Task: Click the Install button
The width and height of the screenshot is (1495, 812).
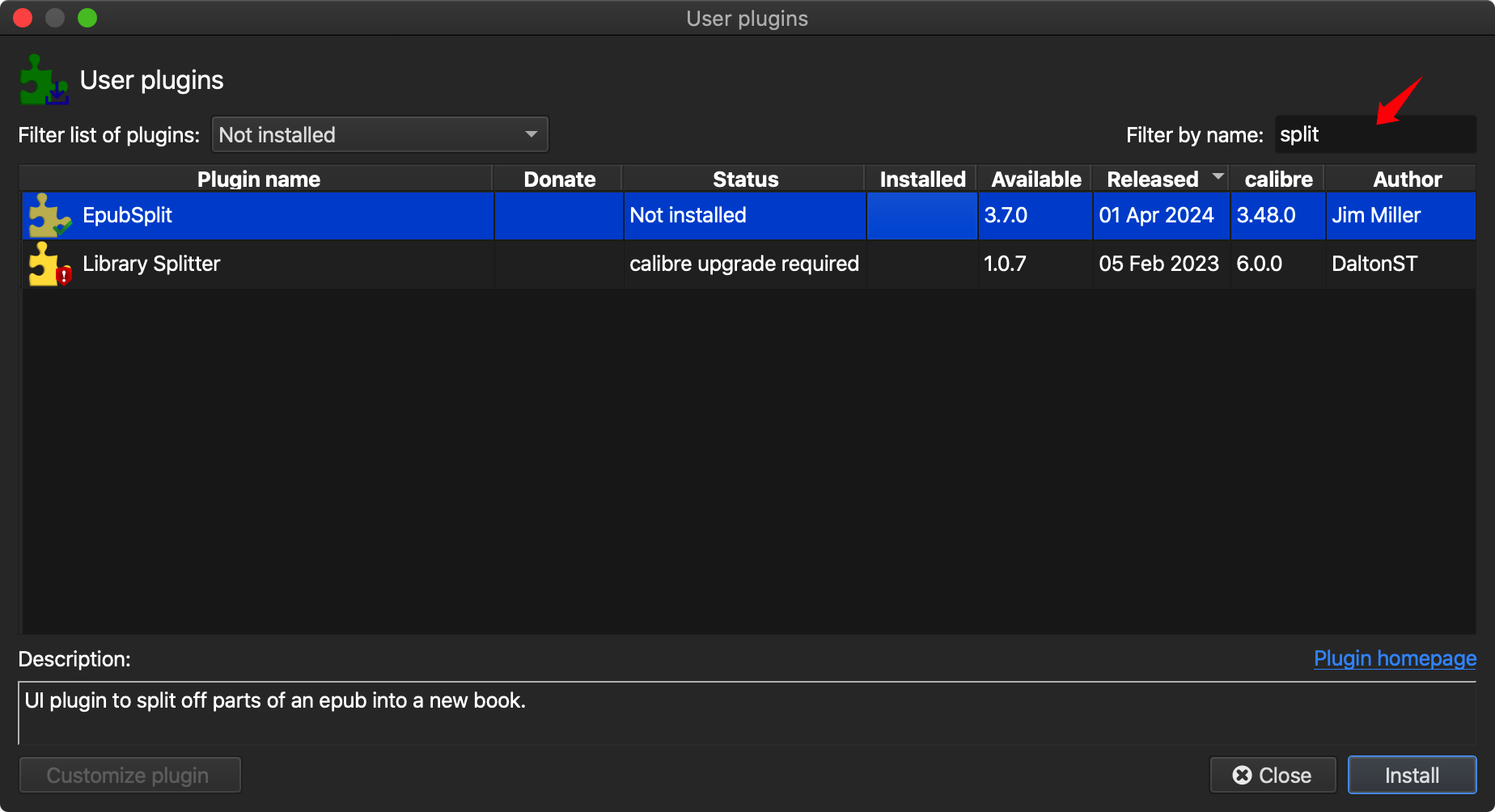Action: pyautogui.click(x=1412, y=775)
